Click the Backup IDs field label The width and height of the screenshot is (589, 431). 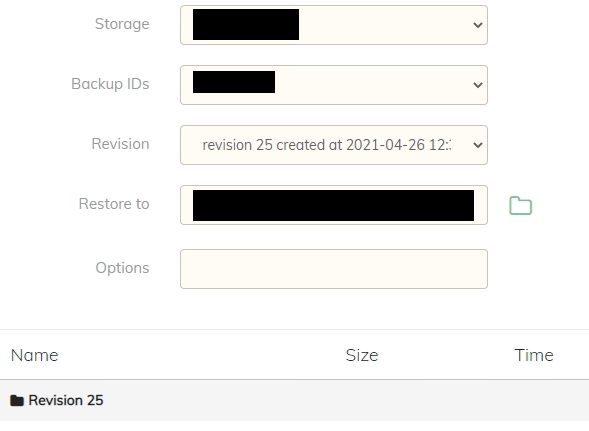[x=110, y=84]
